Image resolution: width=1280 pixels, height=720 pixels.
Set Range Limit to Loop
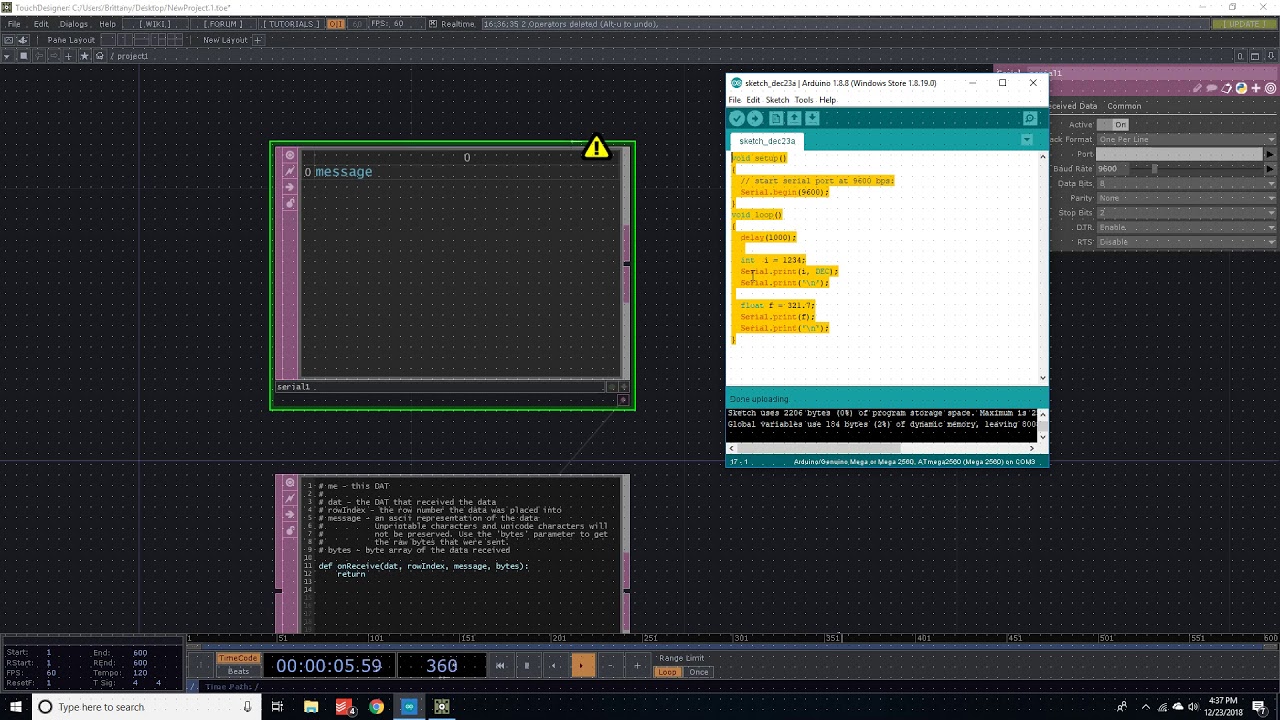point(667,672)
